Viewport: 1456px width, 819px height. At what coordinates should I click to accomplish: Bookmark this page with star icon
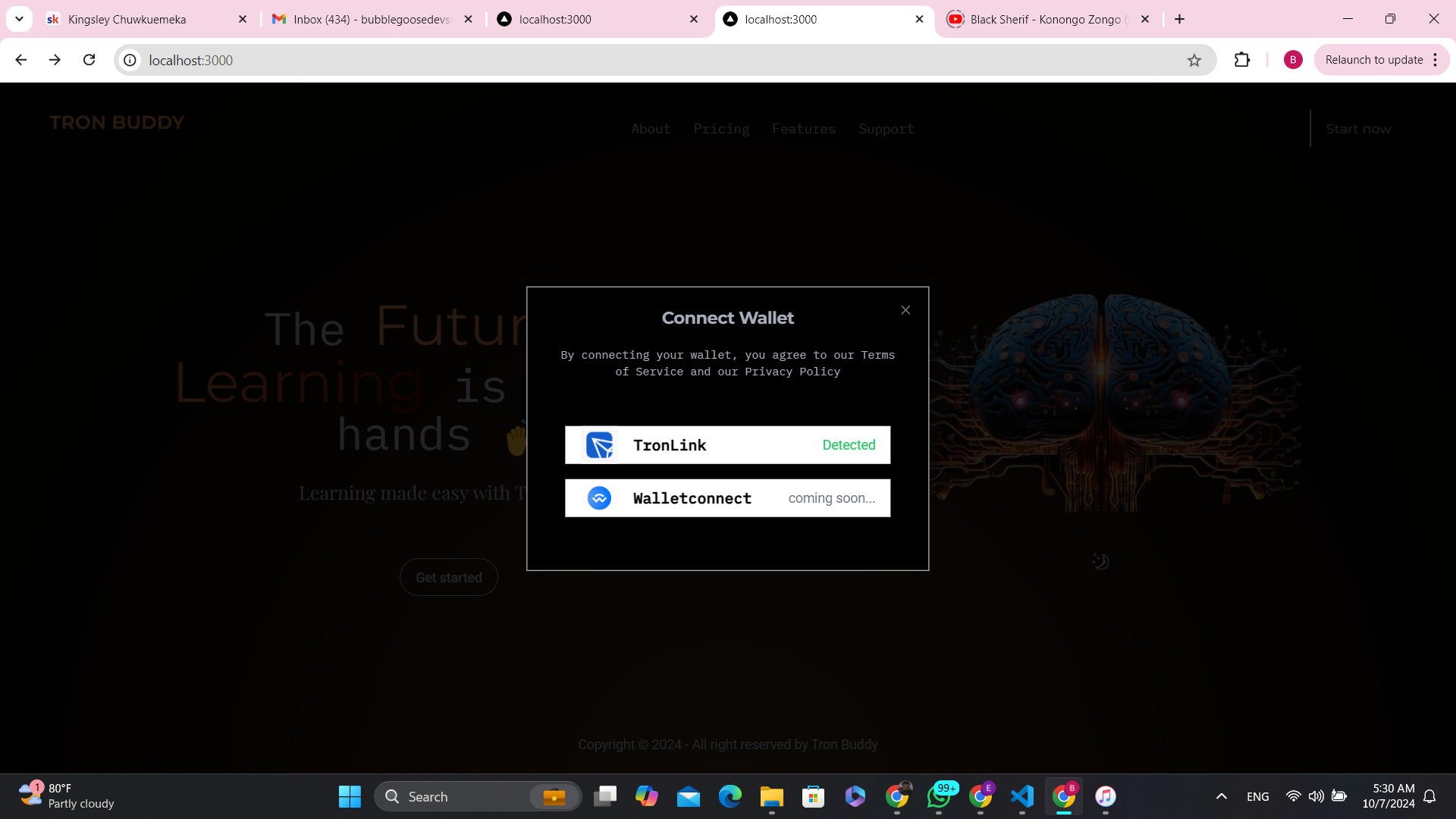[x=1194, y=61]
